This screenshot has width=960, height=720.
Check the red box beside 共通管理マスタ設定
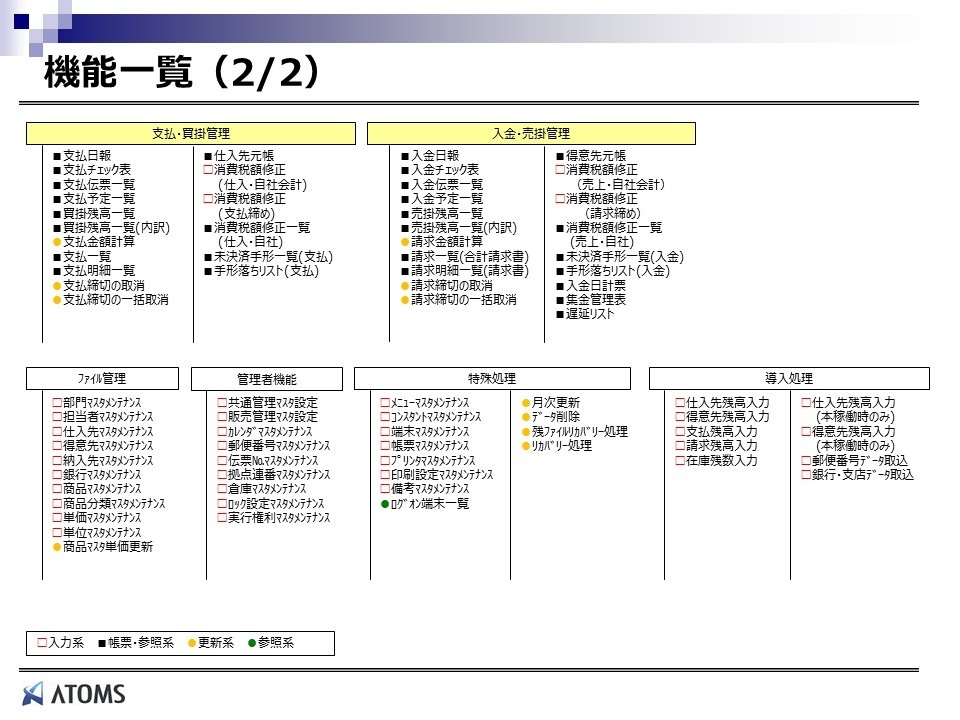pos(221,403)
